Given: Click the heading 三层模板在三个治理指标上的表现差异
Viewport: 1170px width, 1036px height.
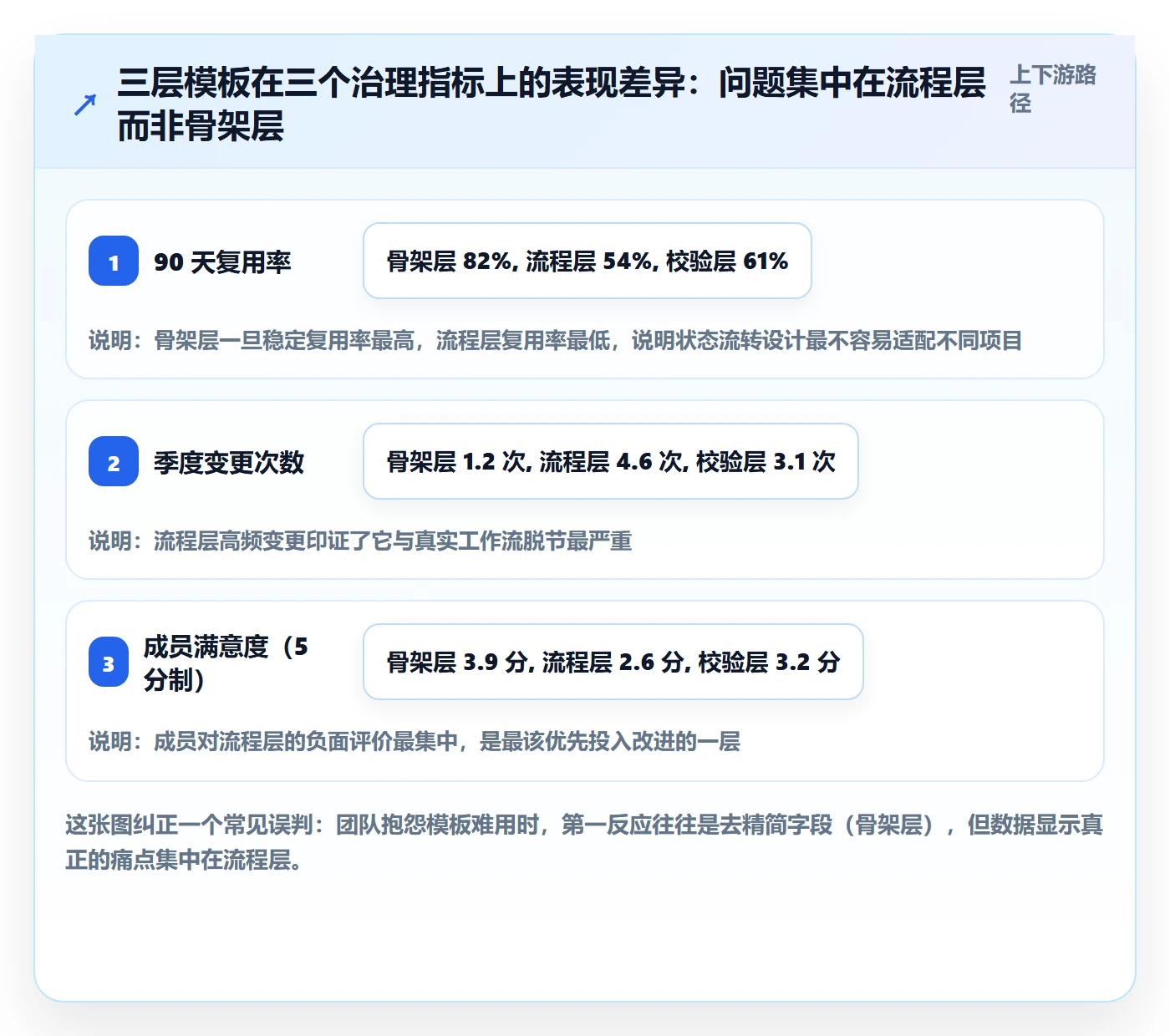Looking at the screenshot, I should click(x=552, y=104).
